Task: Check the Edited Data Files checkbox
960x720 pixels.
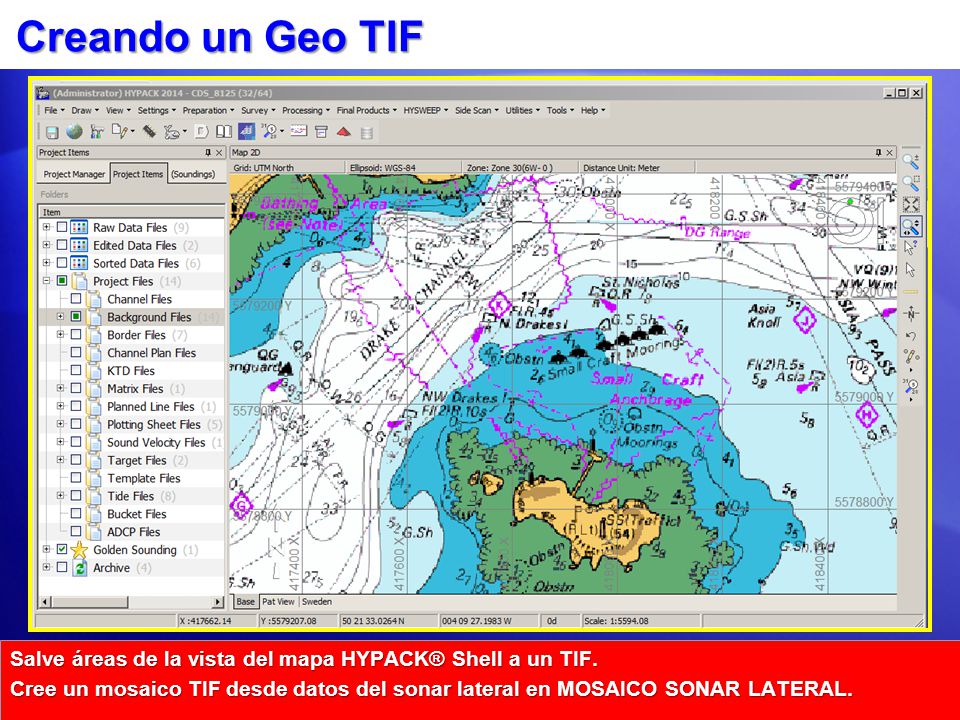Action: click(x=62, y=245)
